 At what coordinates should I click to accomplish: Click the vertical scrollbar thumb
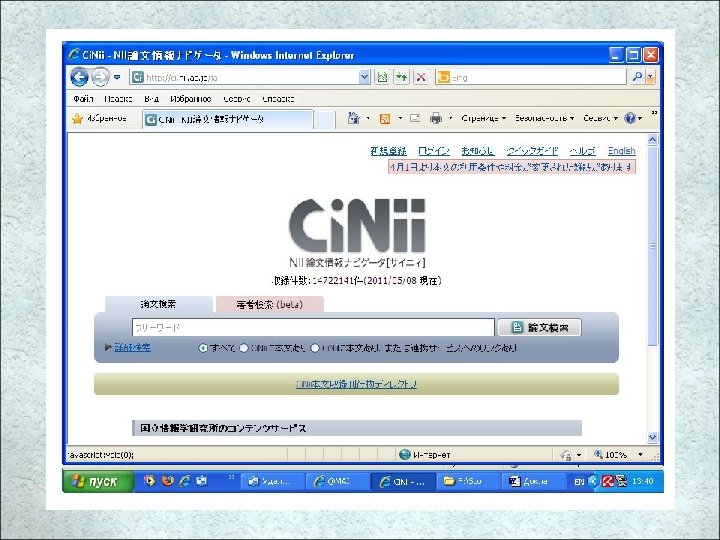(652, 246)
